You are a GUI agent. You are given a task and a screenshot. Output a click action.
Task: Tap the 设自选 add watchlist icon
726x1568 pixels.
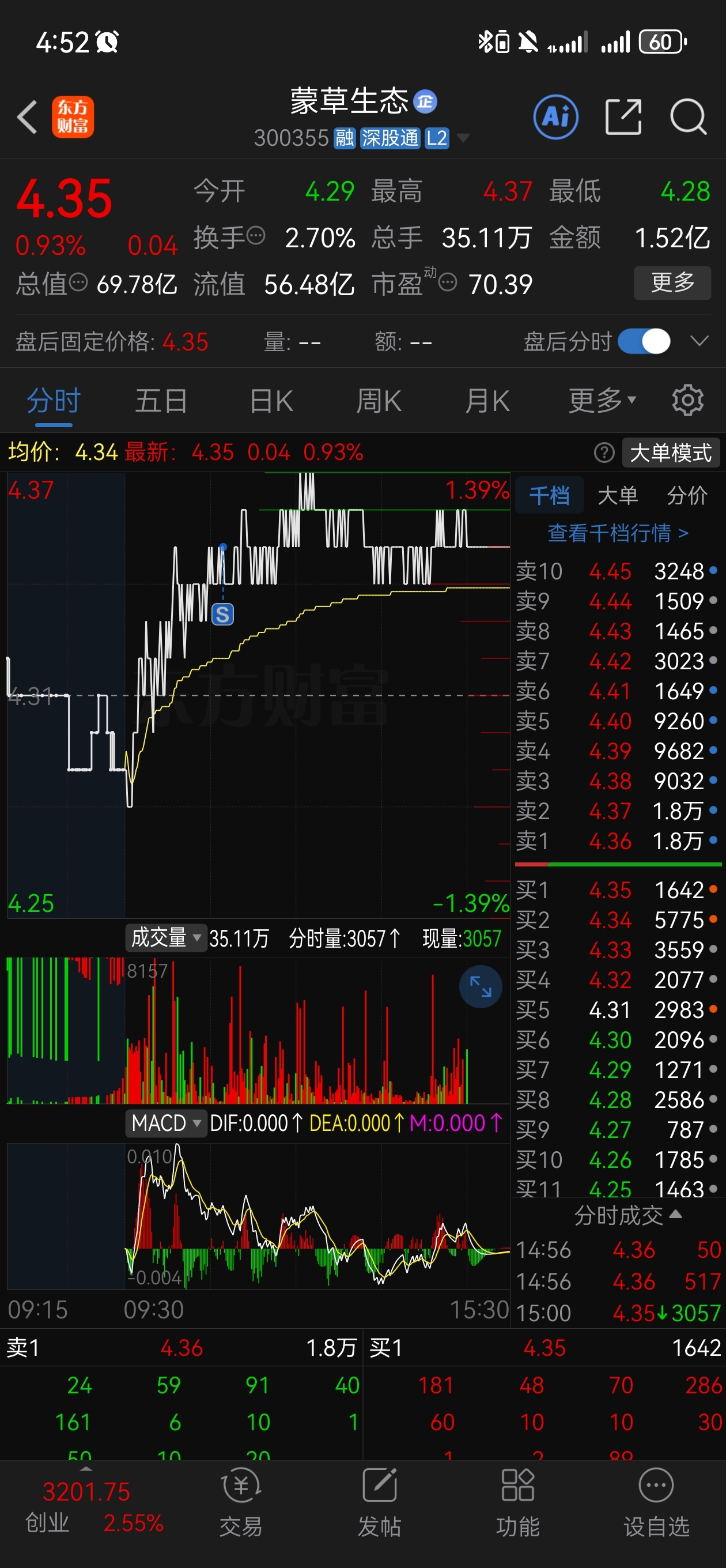click(656, 1502)
